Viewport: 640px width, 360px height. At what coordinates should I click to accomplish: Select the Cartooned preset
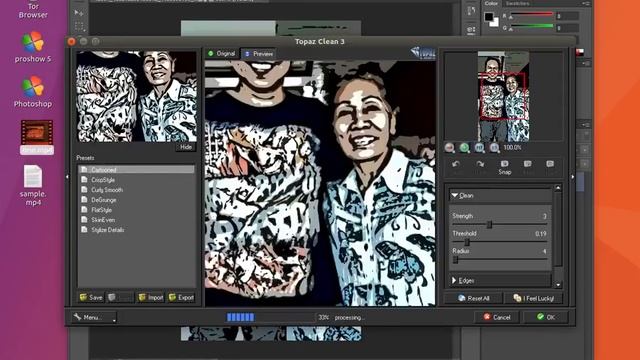[x=136, y=169]
